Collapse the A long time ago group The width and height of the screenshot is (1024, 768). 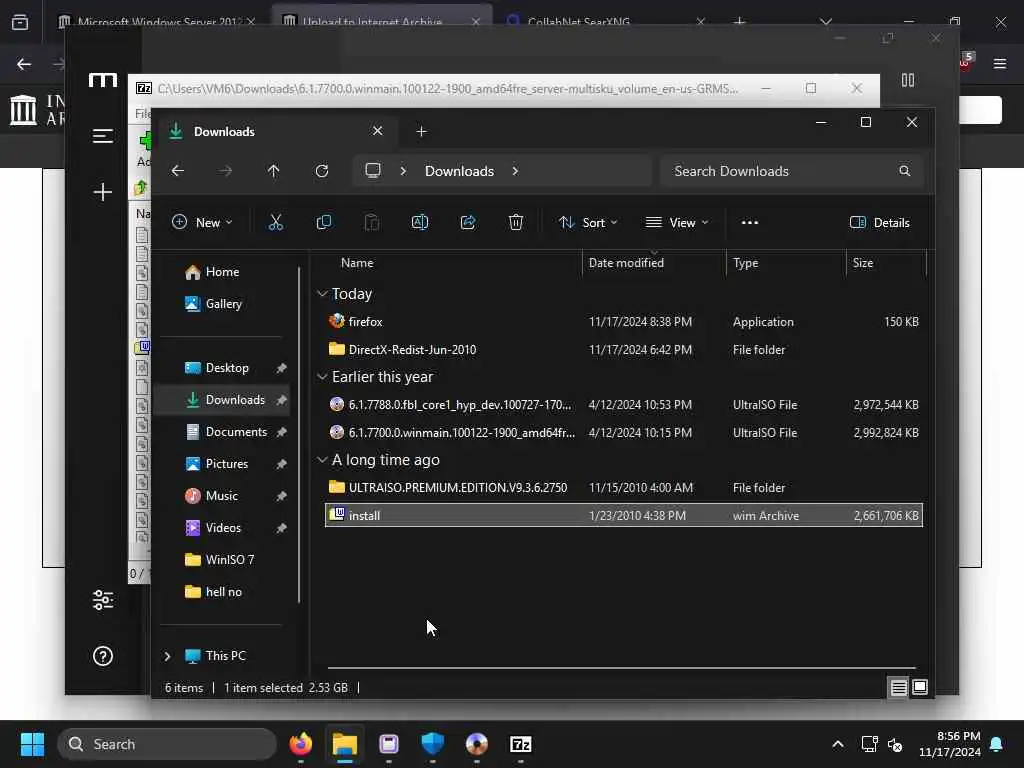tap(322, 460)
